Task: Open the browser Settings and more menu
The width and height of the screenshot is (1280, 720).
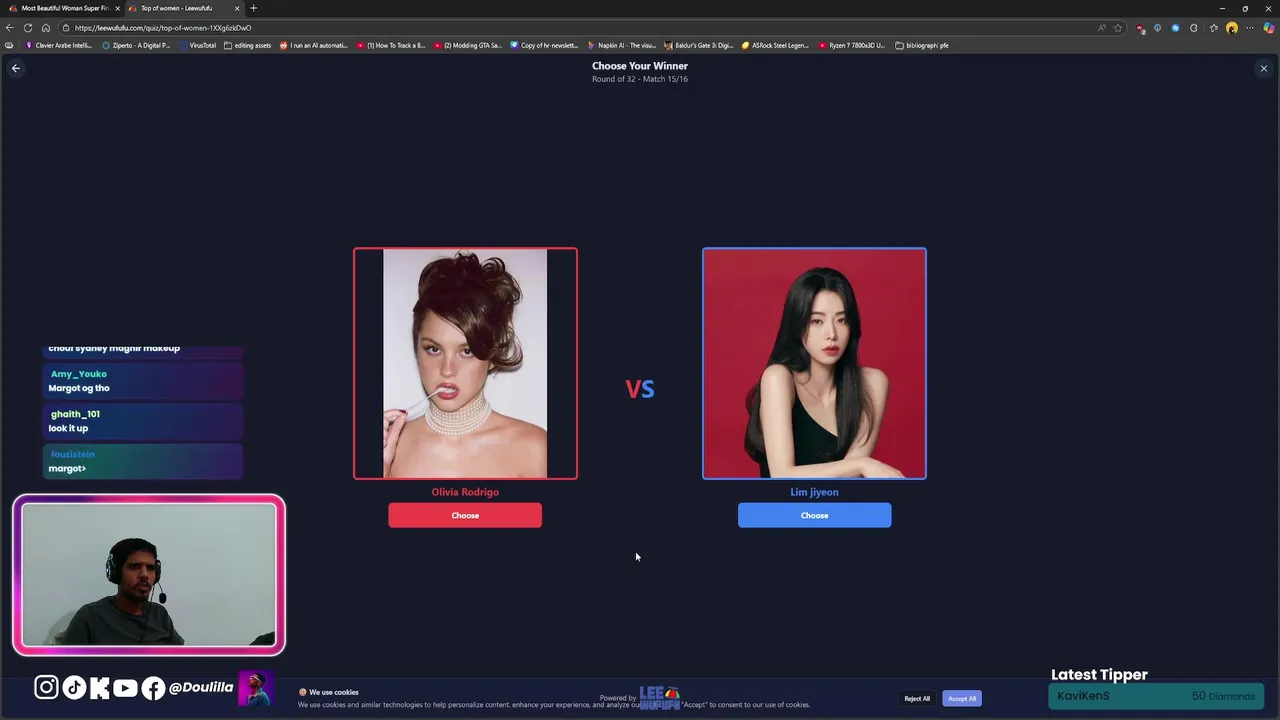Action: coord(1250,28)
